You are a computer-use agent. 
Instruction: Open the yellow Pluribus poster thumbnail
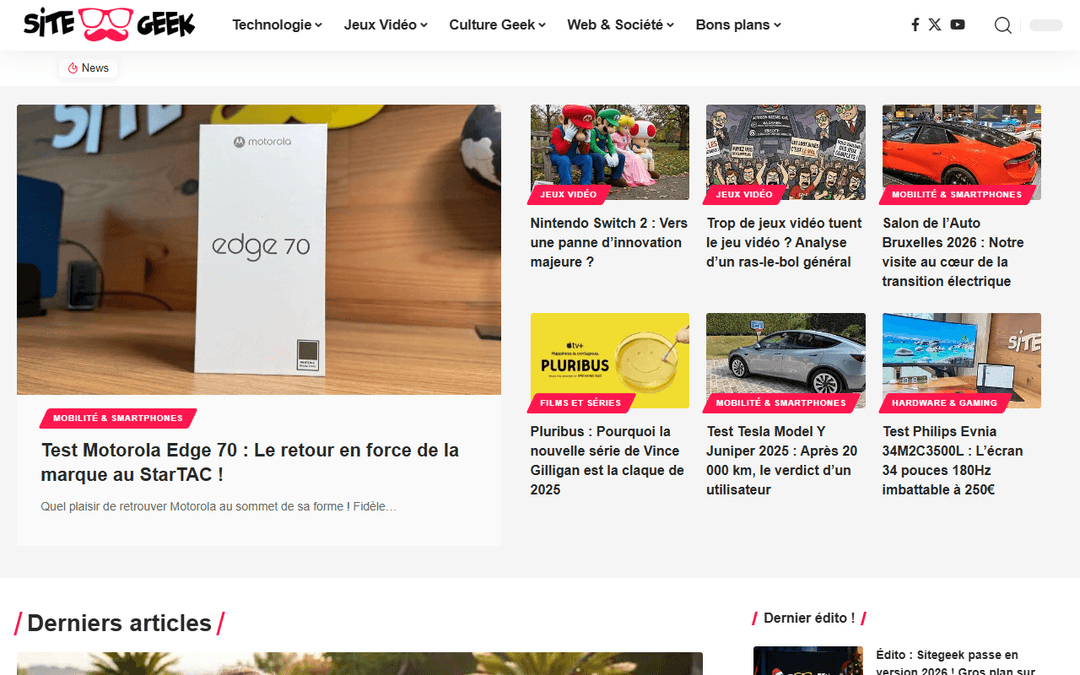point(610,360)
